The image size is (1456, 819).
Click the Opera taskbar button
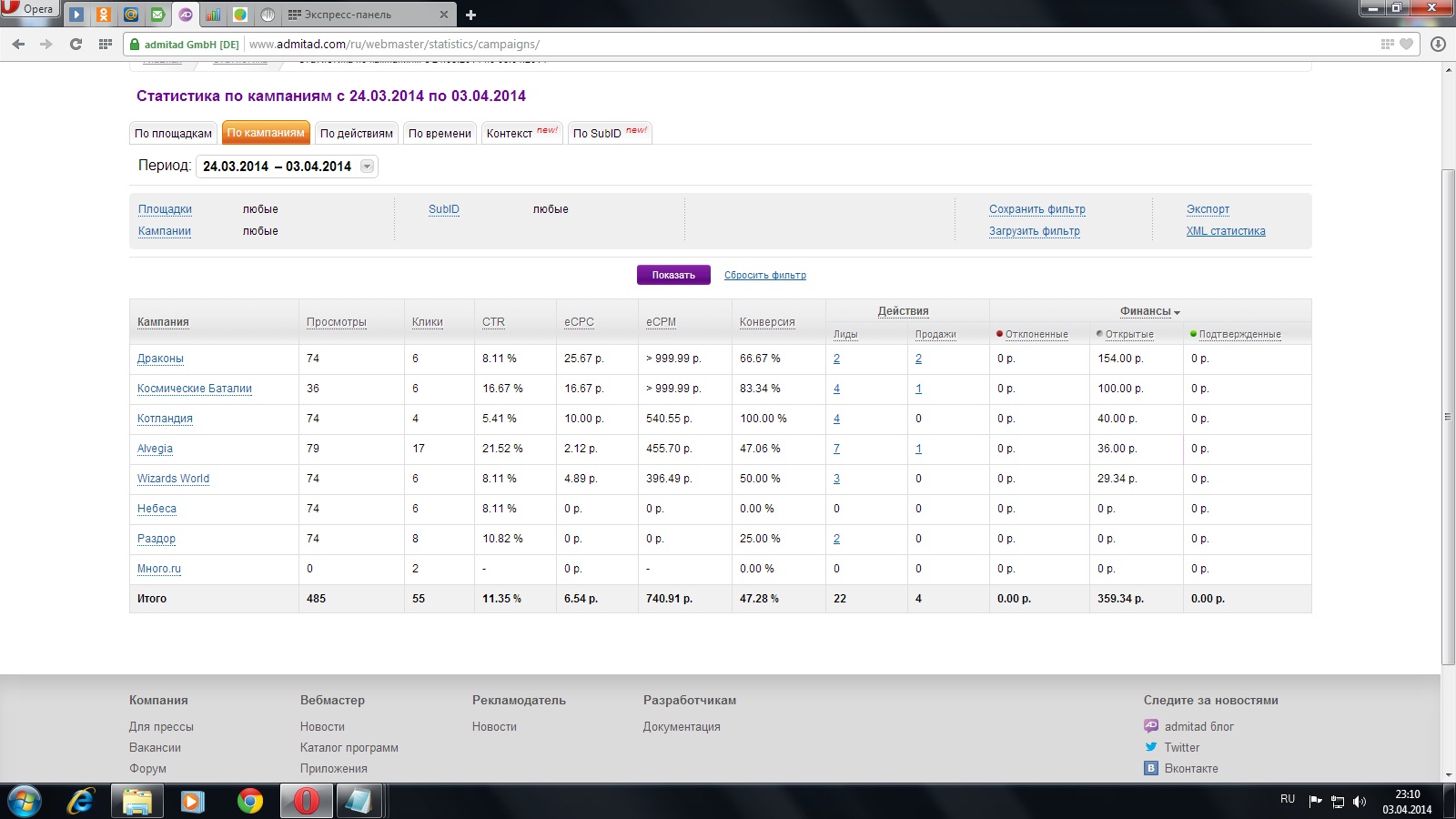306,801
